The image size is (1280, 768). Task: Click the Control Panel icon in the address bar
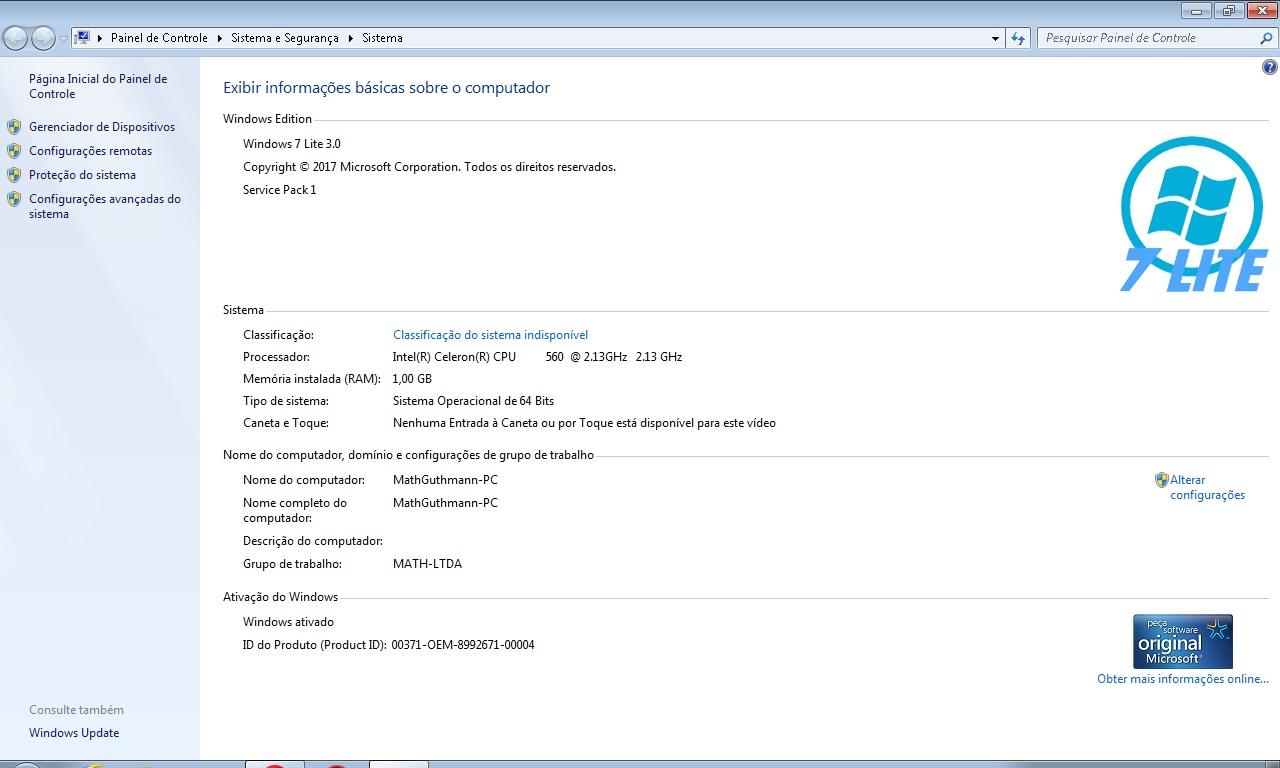click(x=83, y=38)
